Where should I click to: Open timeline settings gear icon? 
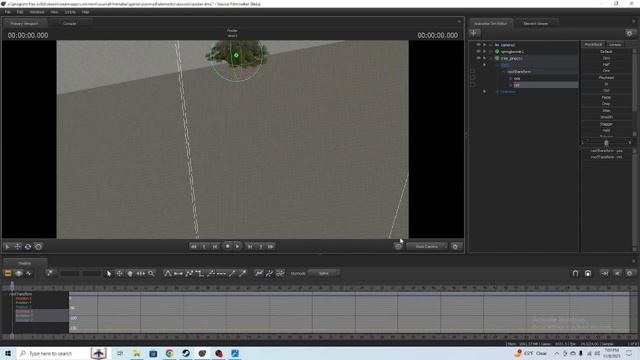tap(629, 273)
